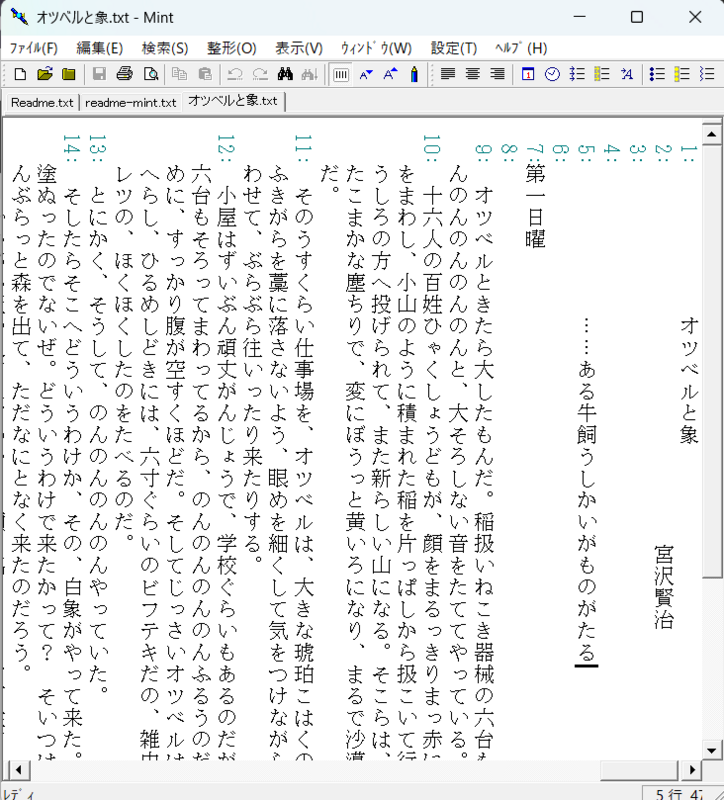Insert time using the clock icon
The width and height of the screenshot is (724, 800).
click(551, 74)
